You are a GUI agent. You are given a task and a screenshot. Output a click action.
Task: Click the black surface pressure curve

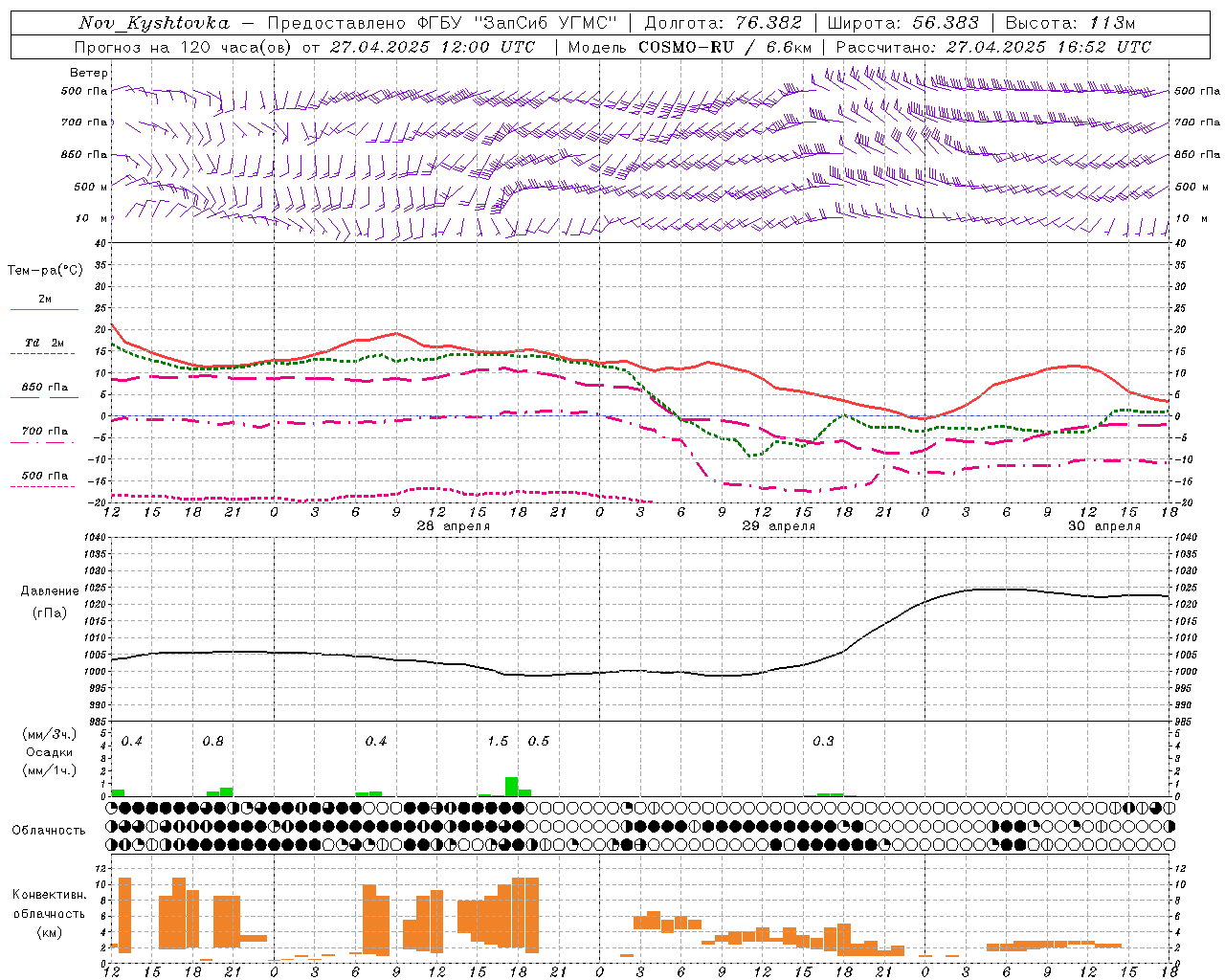pos(641,670)
